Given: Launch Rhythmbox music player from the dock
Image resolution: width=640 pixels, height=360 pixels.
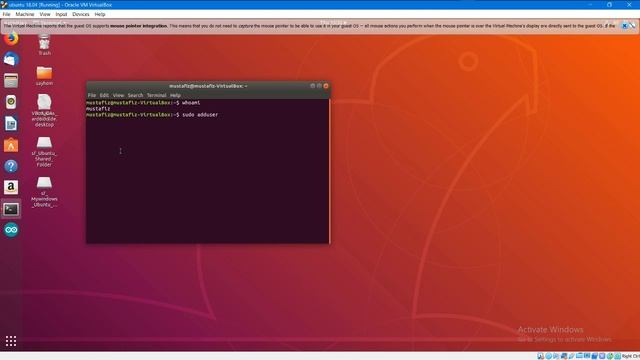Looking at the screenshot, I should pos(11,102).
